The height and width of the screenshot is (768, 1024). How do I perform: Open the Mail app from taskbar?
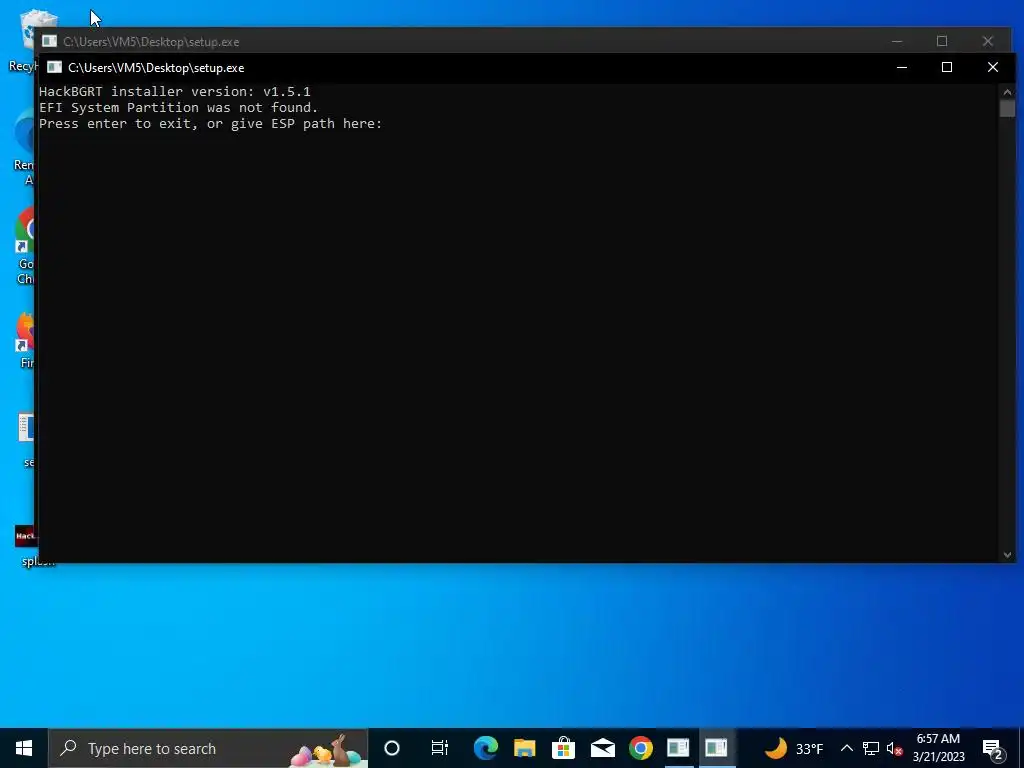point(602,748)
